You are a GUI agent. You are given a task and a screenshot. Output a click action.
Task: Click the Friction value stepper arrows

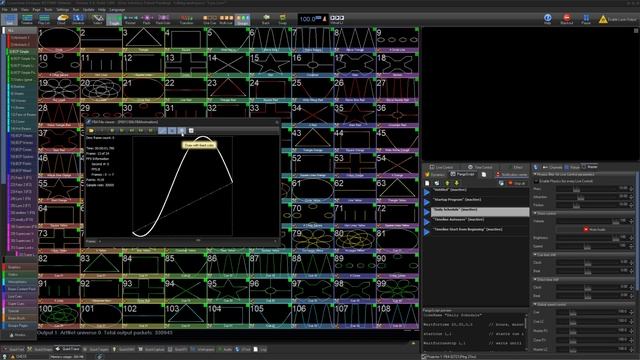[x=631, y=204]
